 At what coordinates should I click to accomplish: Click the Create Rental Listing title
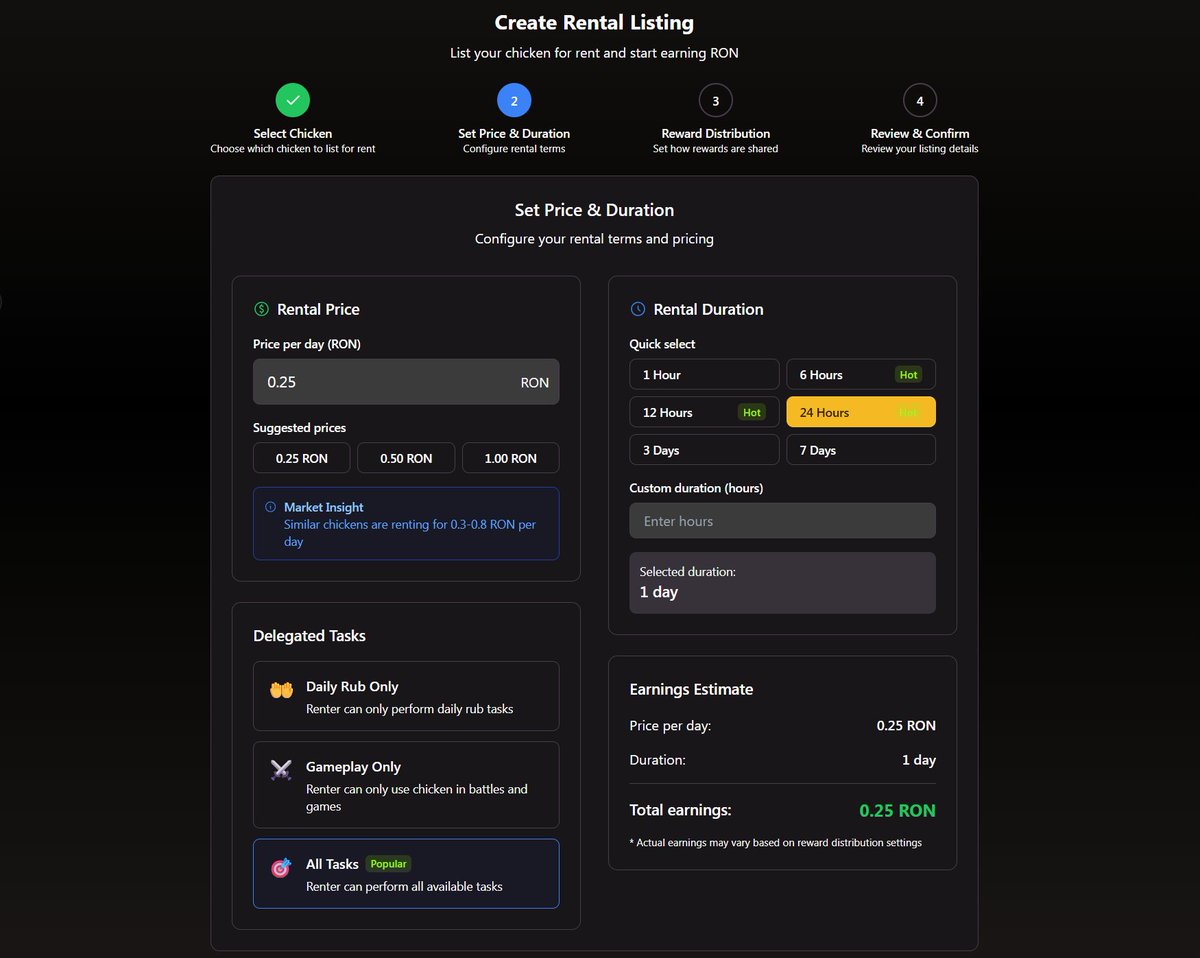[x=594, y=22]
